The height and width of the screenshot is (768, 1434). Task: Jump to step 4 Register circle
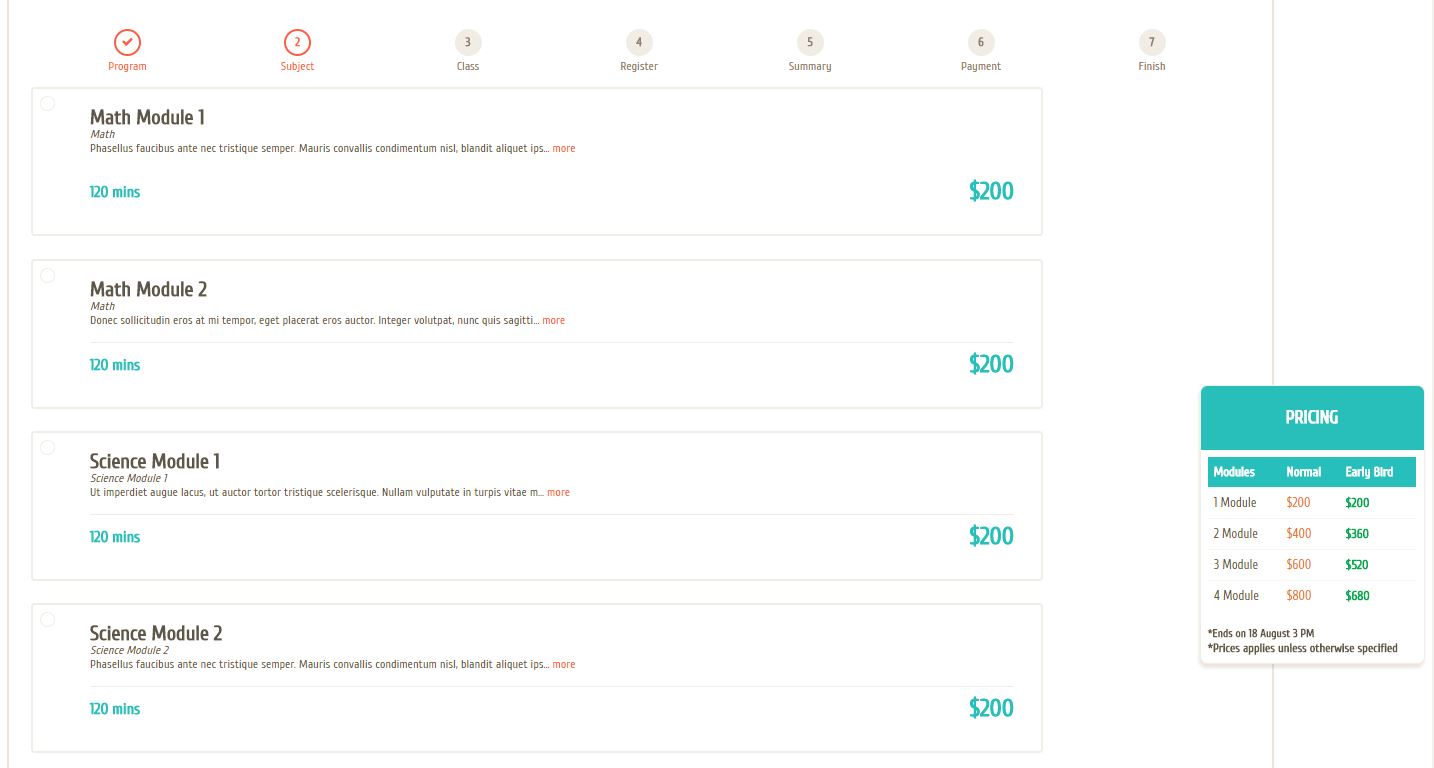639,42
